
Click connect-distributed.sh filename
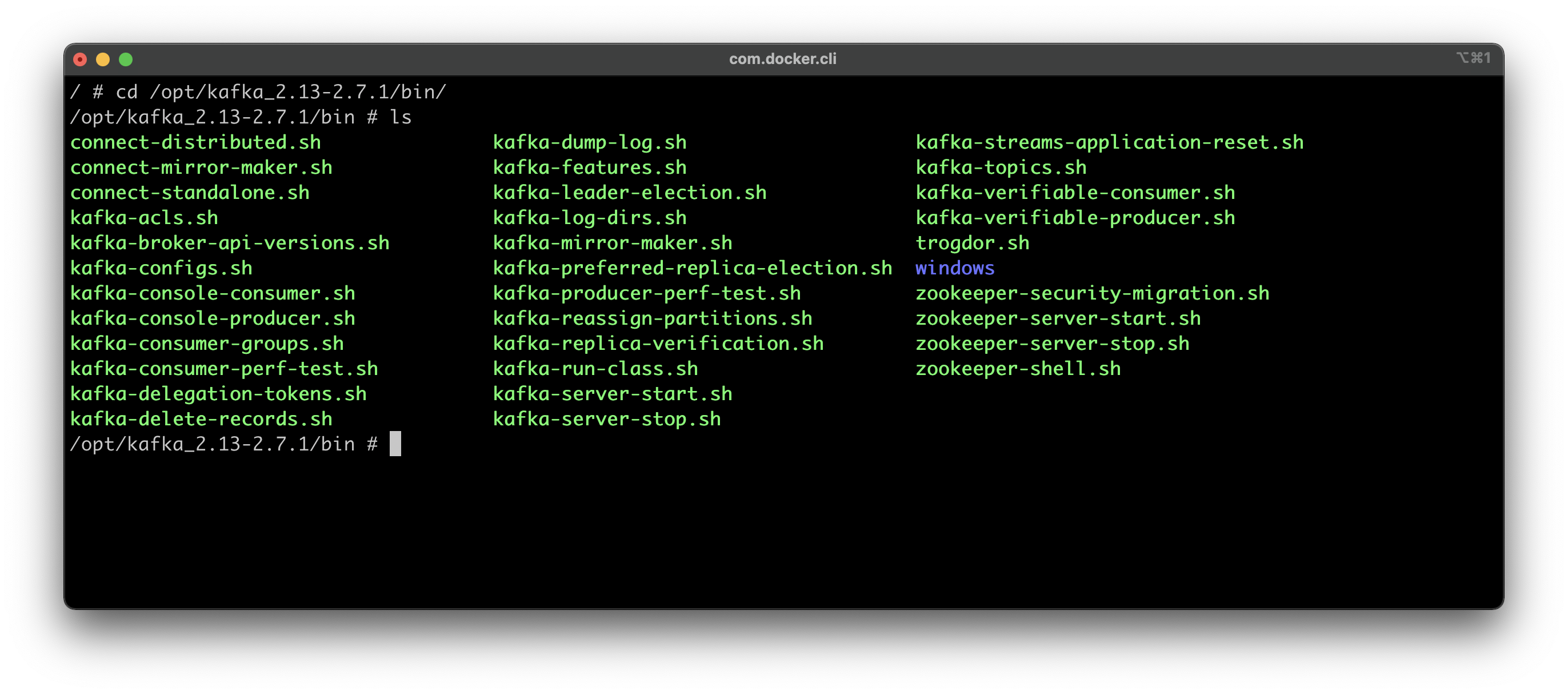pos(195,142)
